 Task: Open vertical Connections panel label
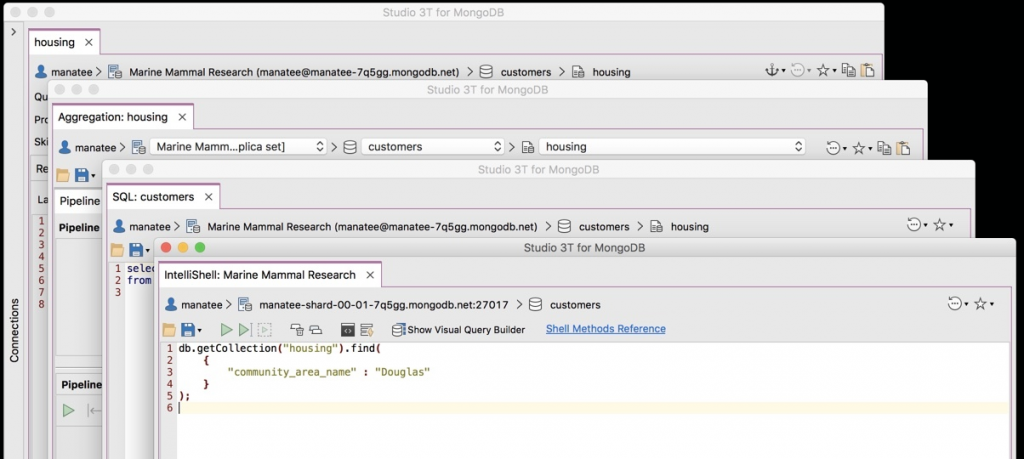pyautogui.click(x=14, y=330)
